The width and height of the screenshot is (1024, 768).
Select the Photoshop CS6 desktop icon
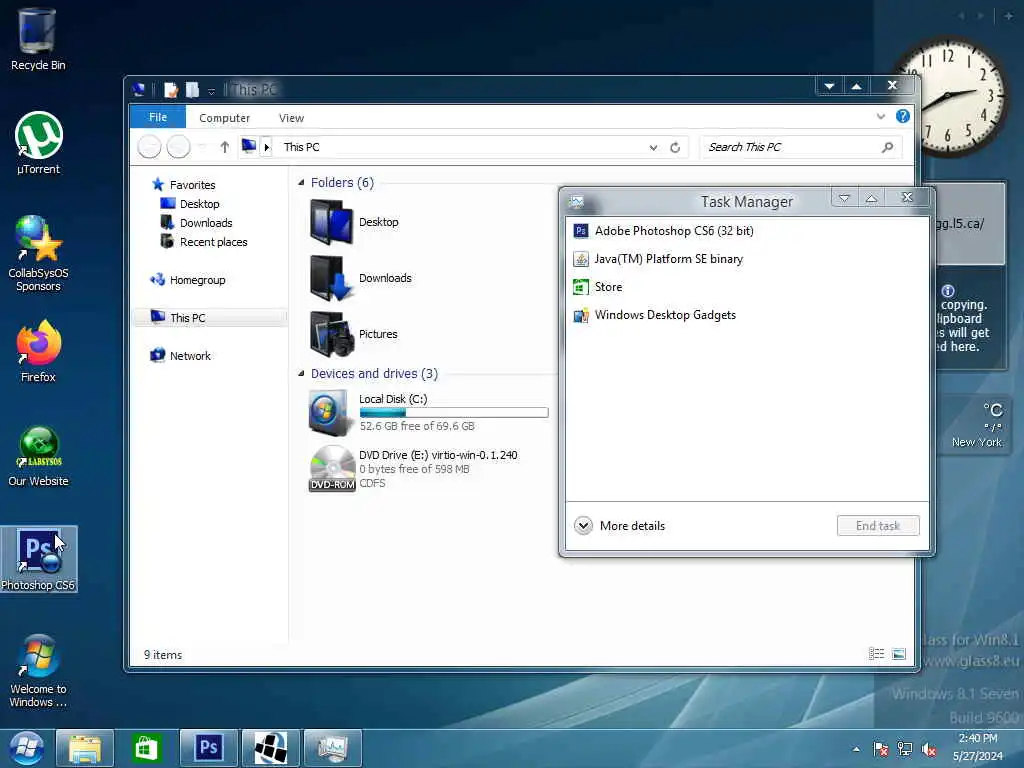tap(39, 559)
